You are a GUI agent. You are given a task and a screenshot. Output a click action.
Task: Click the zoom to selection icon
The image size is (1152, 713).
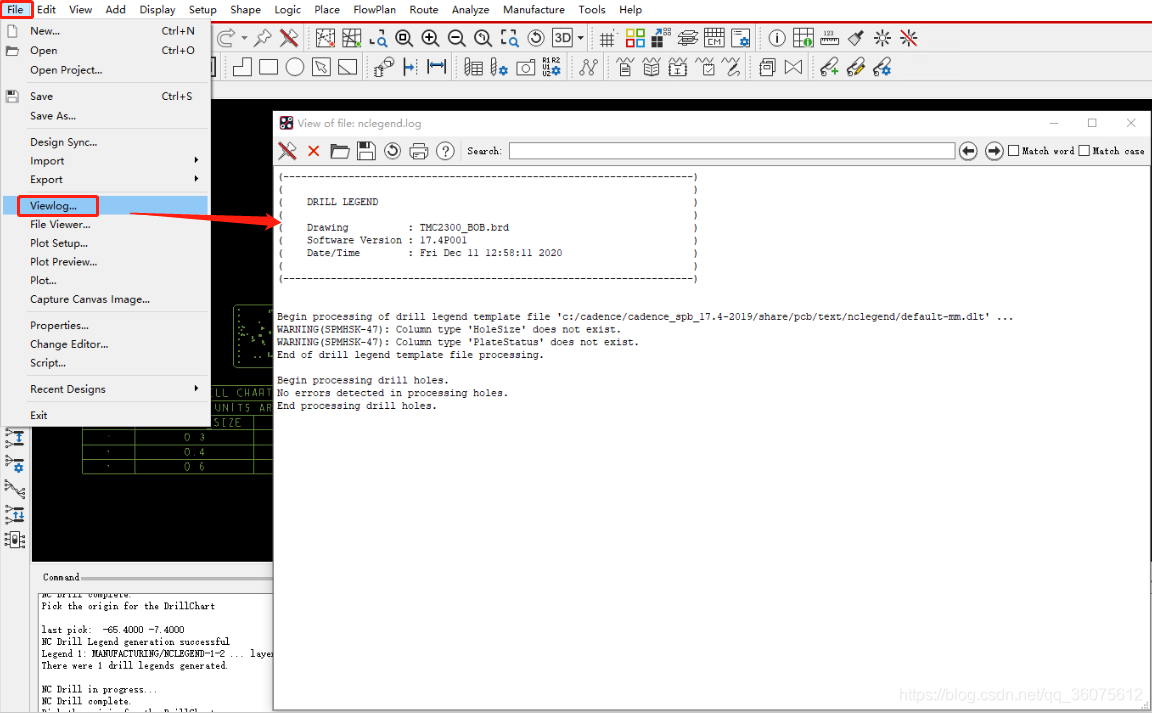[509, 38]
